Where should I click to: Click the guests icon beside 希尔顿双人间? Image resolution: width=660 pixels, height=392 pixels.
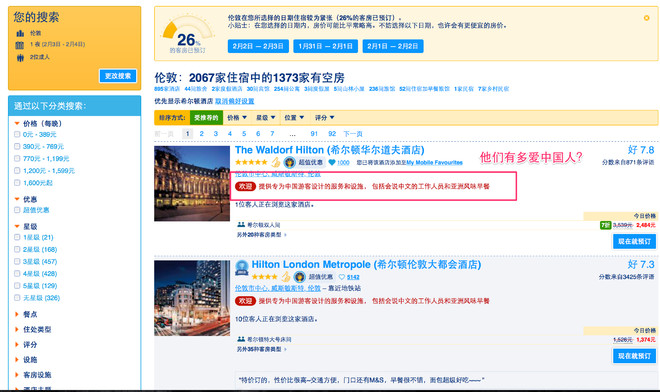tap(241, 225)
